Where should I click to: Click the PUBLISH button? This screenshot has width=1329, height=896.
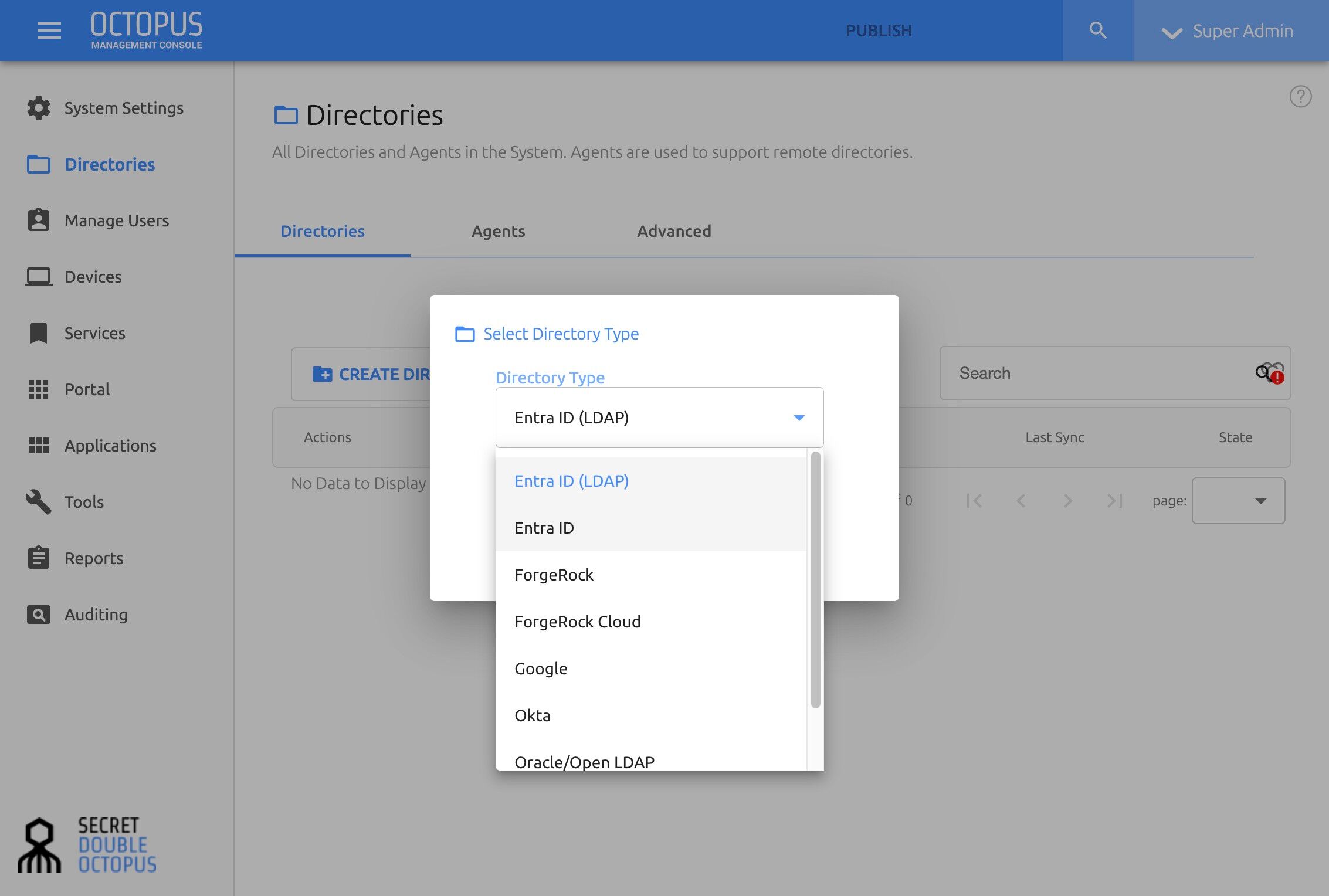coord(879,30)
